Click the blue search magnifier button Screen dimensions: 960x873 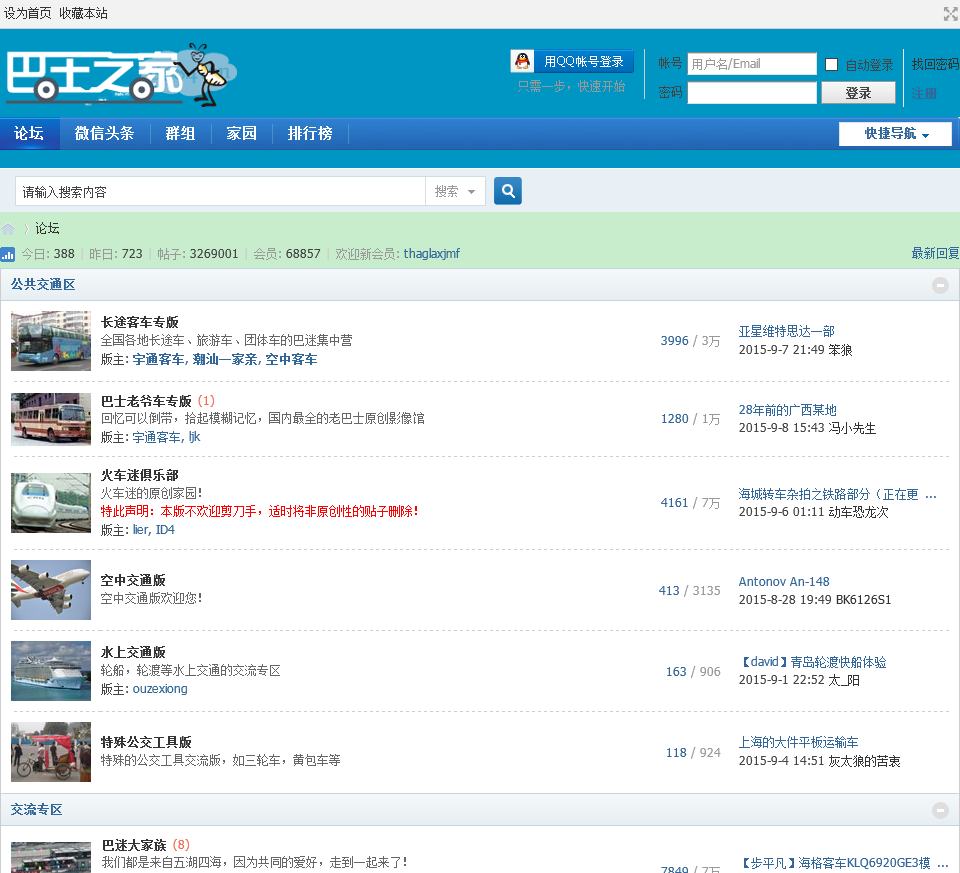click(508, 191)
